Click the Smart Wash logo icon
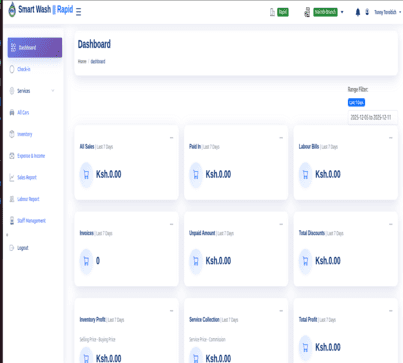Screen dimensions: 403x363 (x=12, y=9)
